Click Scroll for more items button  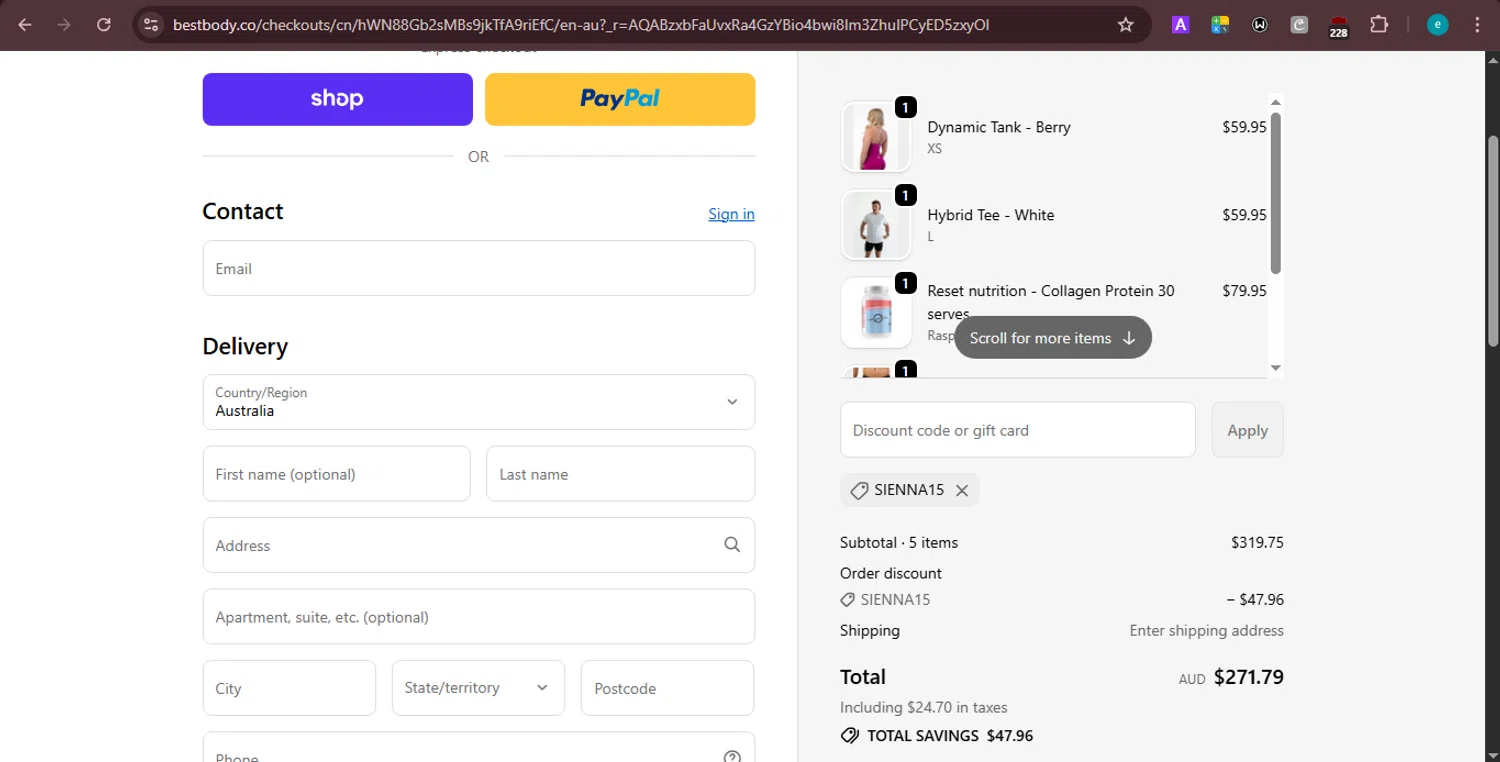(x=1053, y=338)
